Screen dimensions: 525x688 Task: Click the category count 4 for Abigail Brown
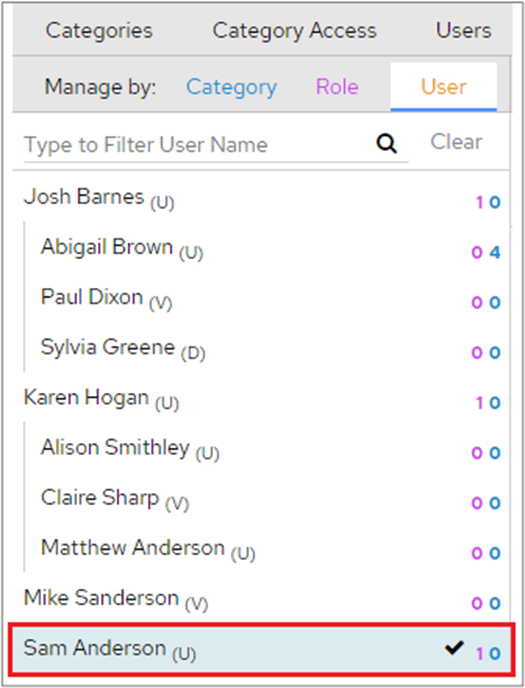click(x=495, y=252)
